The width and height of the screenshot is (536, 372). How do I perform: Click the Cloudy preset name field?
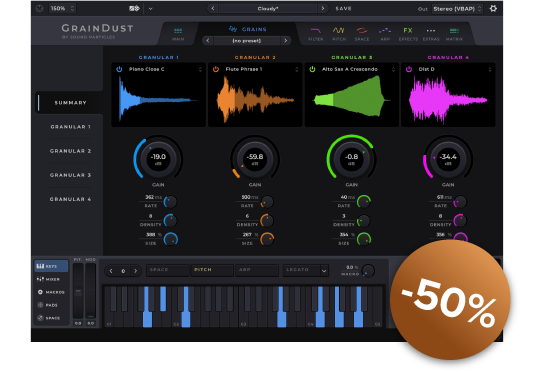tap(268, 9)
